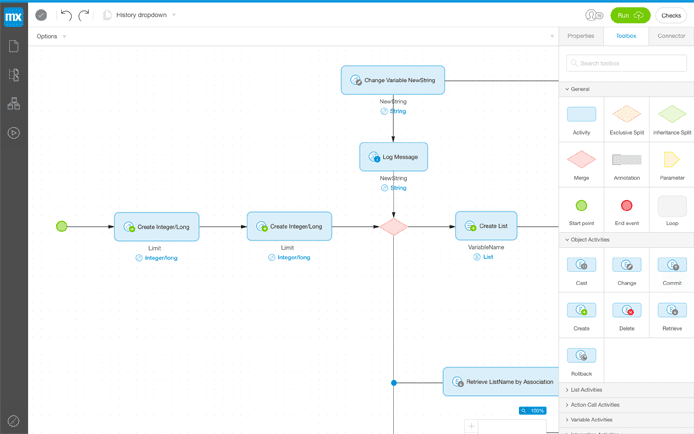This screenshot has width=694, height=434.
Task: Collapse the Object Activities section
Action: pos(626,239)
